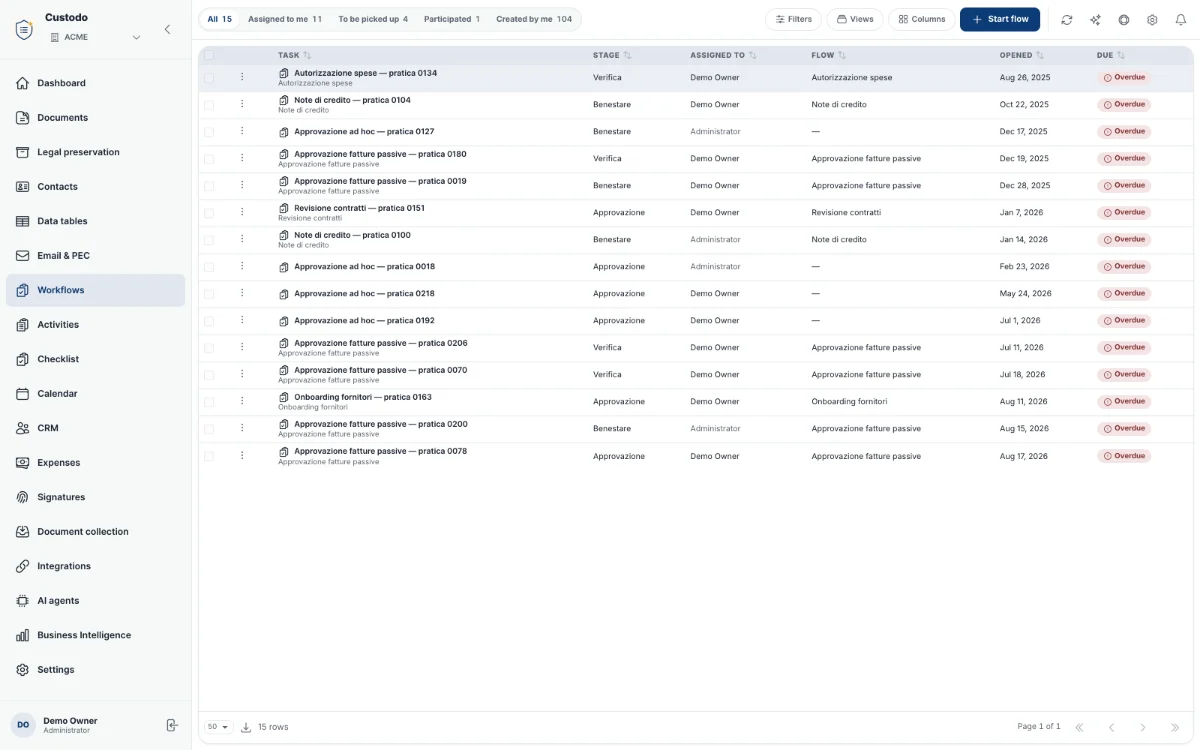The image size is (1200, 750).
Task: Open the rows-per-page dropdown showing 50
Action: (218, 727)
